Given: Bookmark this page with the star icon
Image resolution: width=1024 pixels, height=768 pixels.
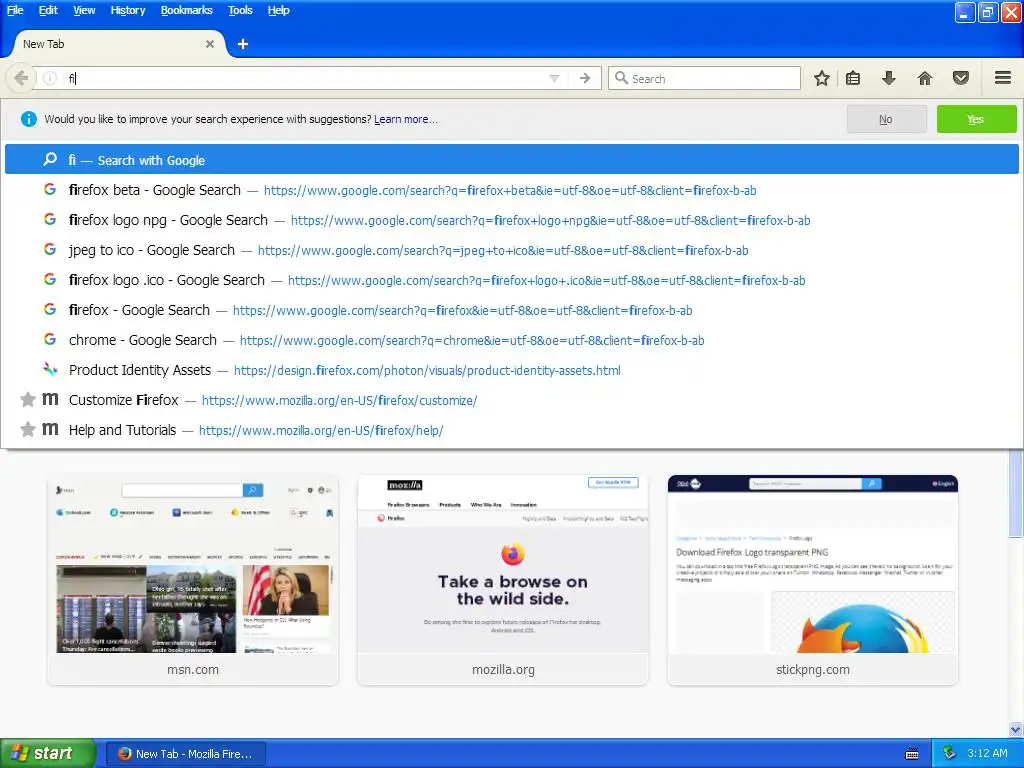Looking at the screenshot, I should coord(822,78).
